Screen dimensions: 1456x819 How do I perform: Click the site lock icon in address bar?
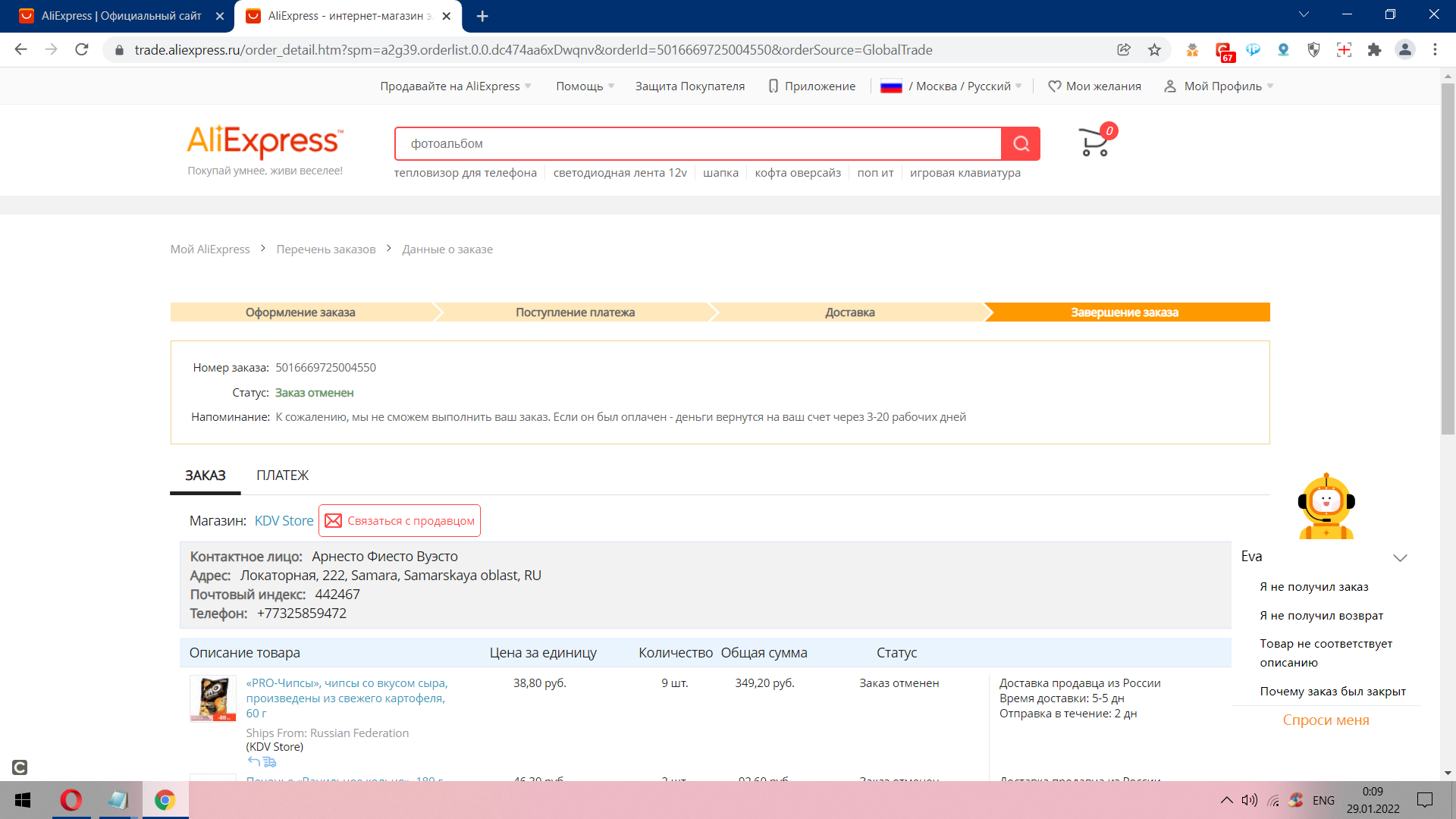119,50
